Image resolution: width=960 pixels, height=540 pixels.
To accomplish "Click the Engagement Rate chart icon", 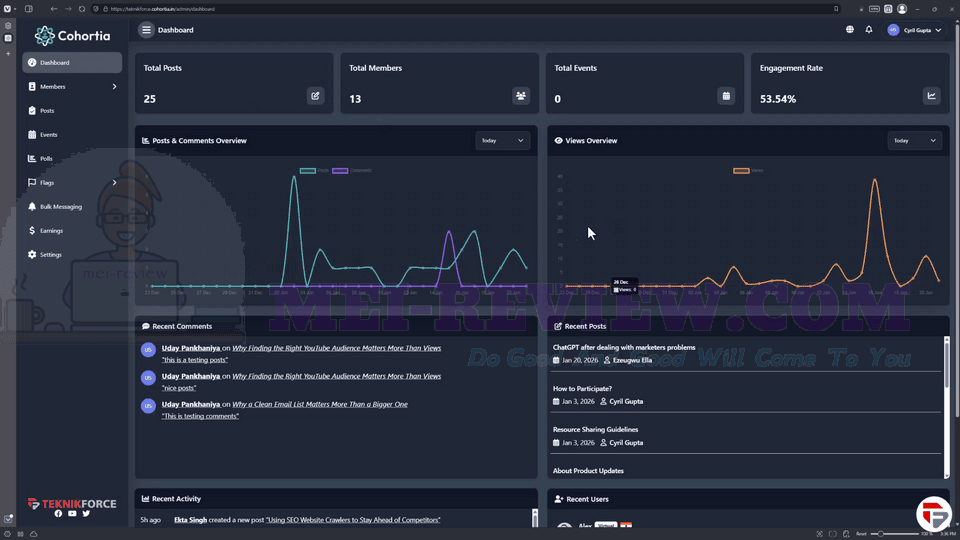I will coord(932,96).
